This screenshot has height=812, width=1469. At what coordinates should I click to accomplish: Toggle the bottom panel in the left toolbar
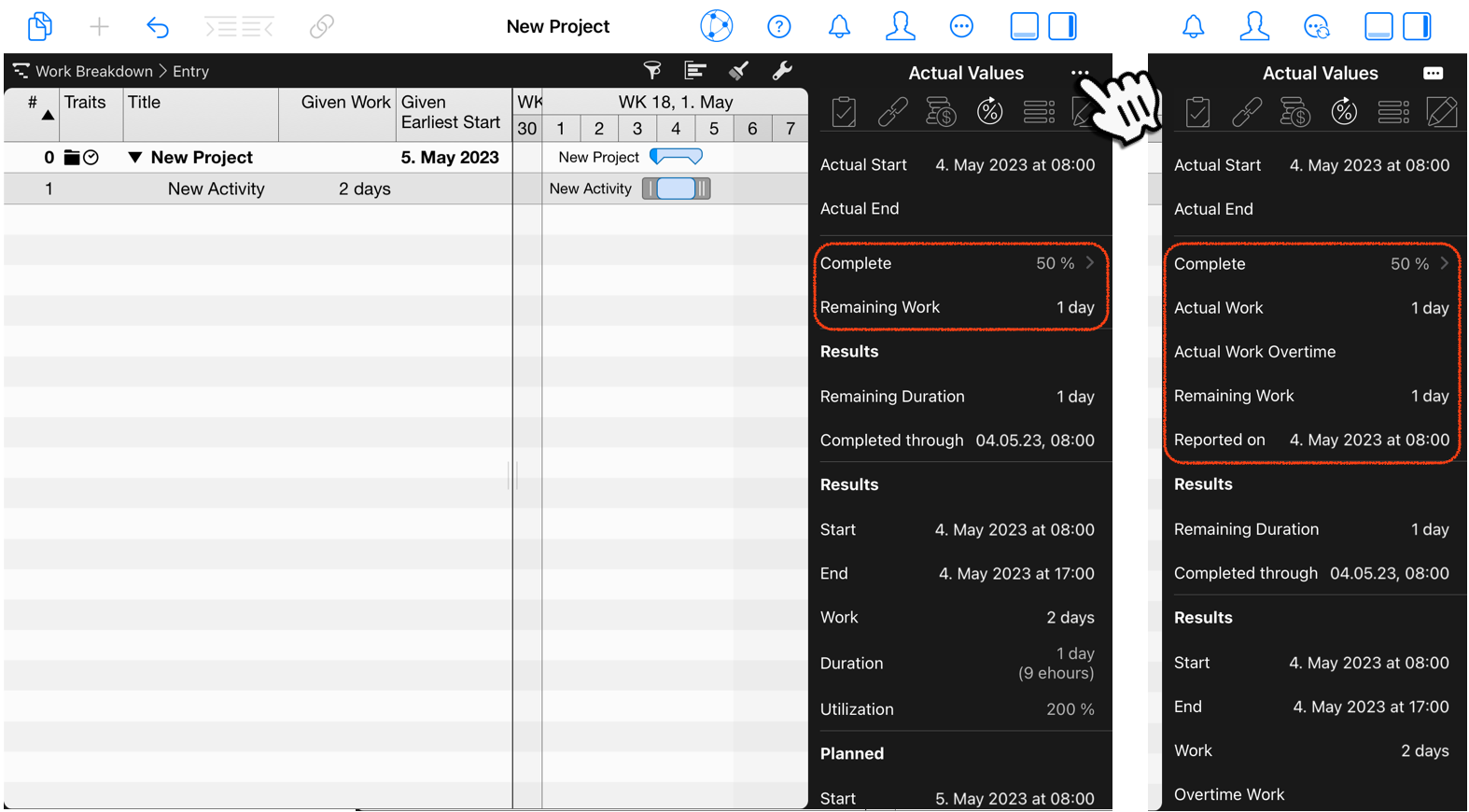coord(1024,27)
